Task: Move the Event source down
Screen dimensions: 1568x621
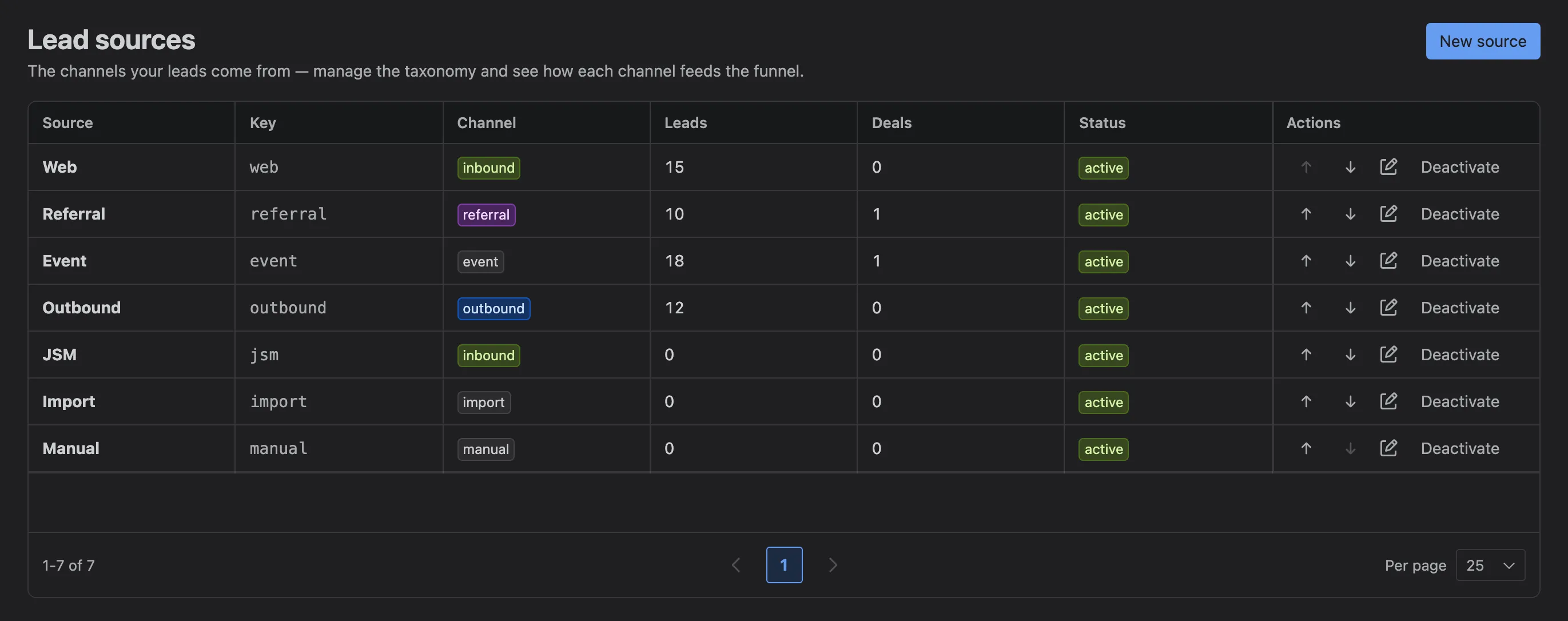Action: (x=1350, y=261)
